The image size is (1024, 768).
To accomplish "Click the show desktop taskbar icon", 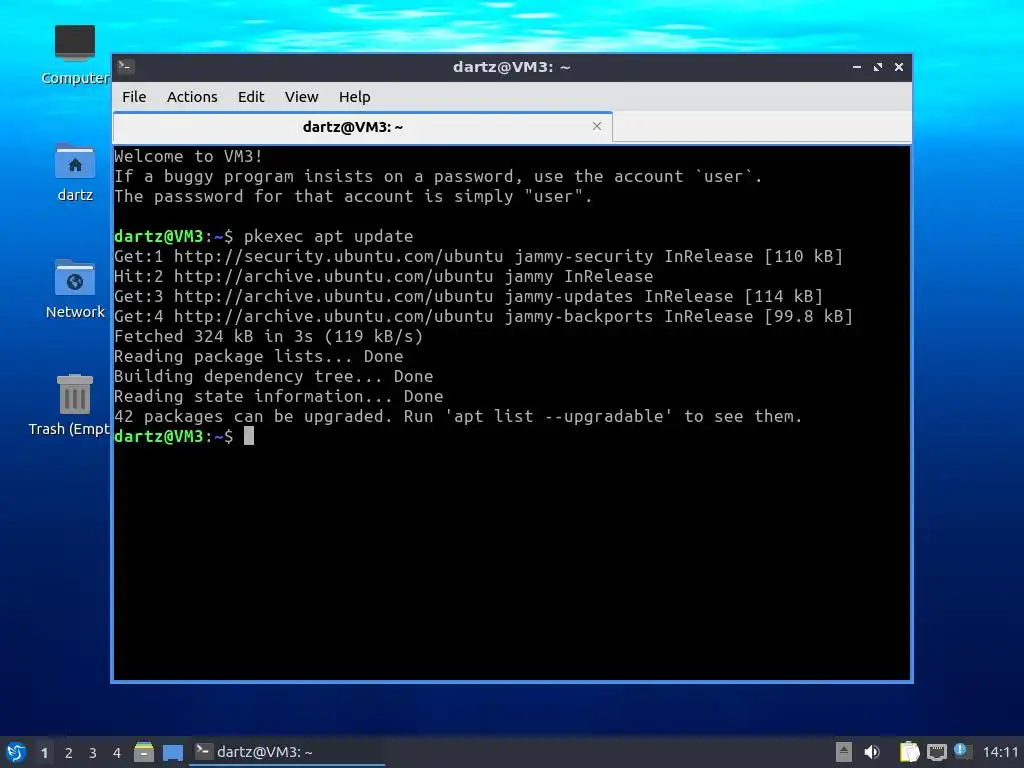I will click(x=173, y=752).
